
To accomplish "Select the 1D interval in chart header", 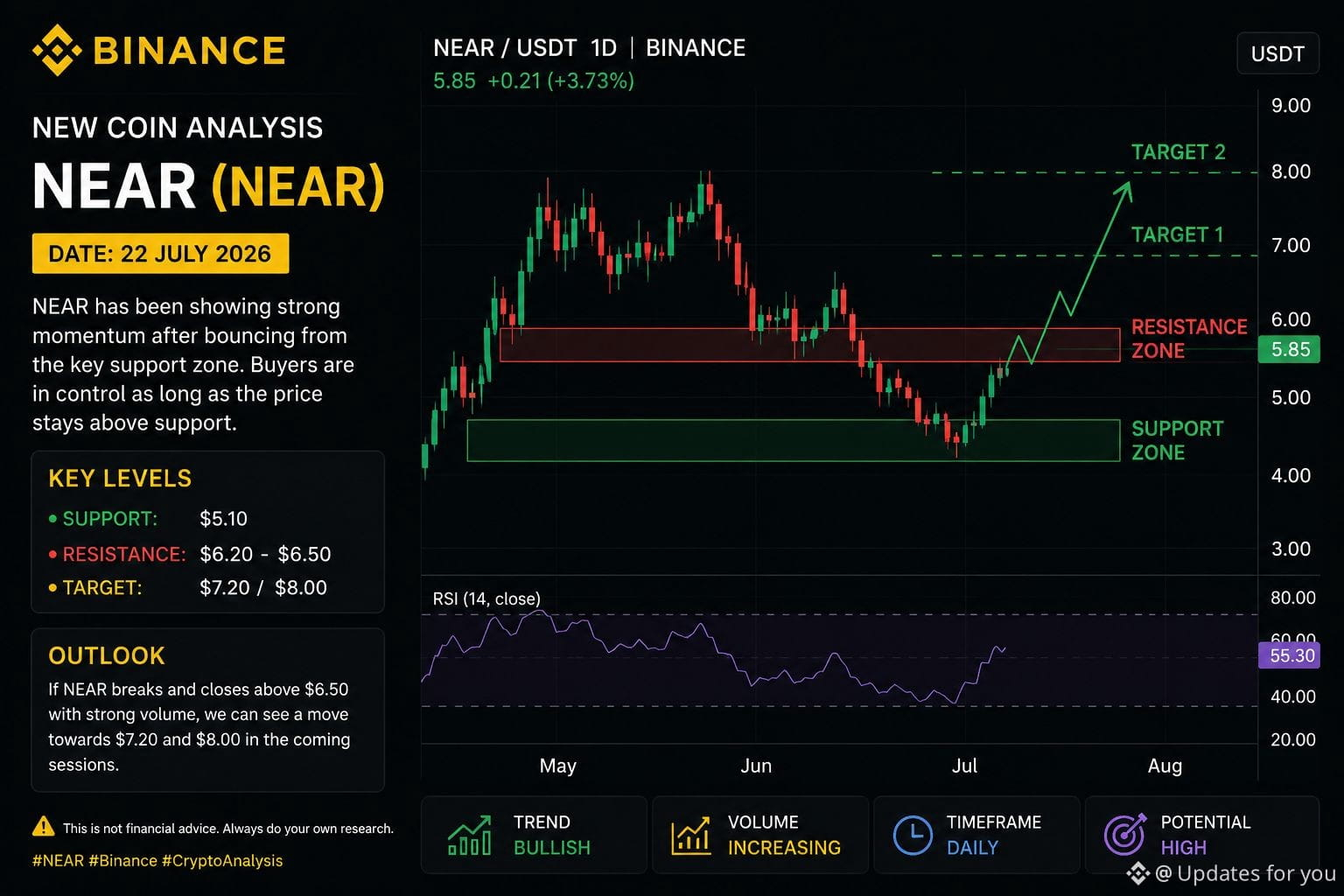I will pyautogui.click(x=604, y=47).
